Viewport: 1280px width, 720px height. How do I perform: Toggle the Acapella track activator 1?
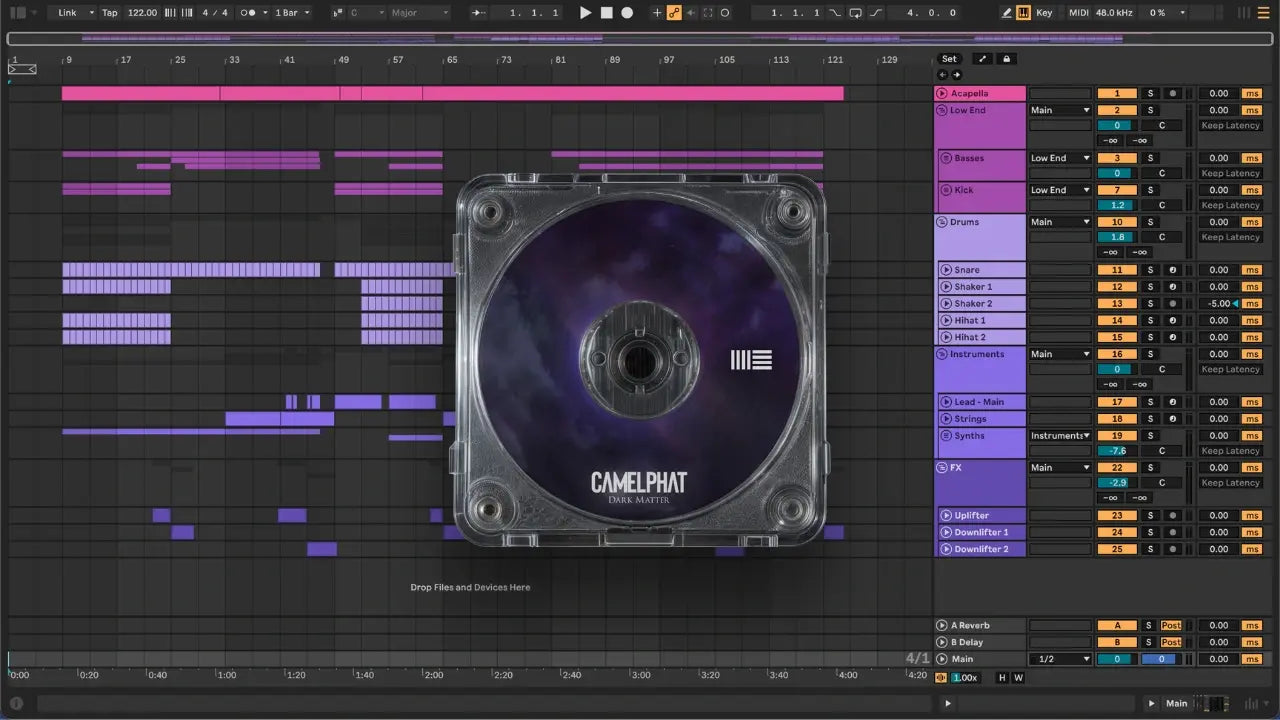[x=1117, y=94]
